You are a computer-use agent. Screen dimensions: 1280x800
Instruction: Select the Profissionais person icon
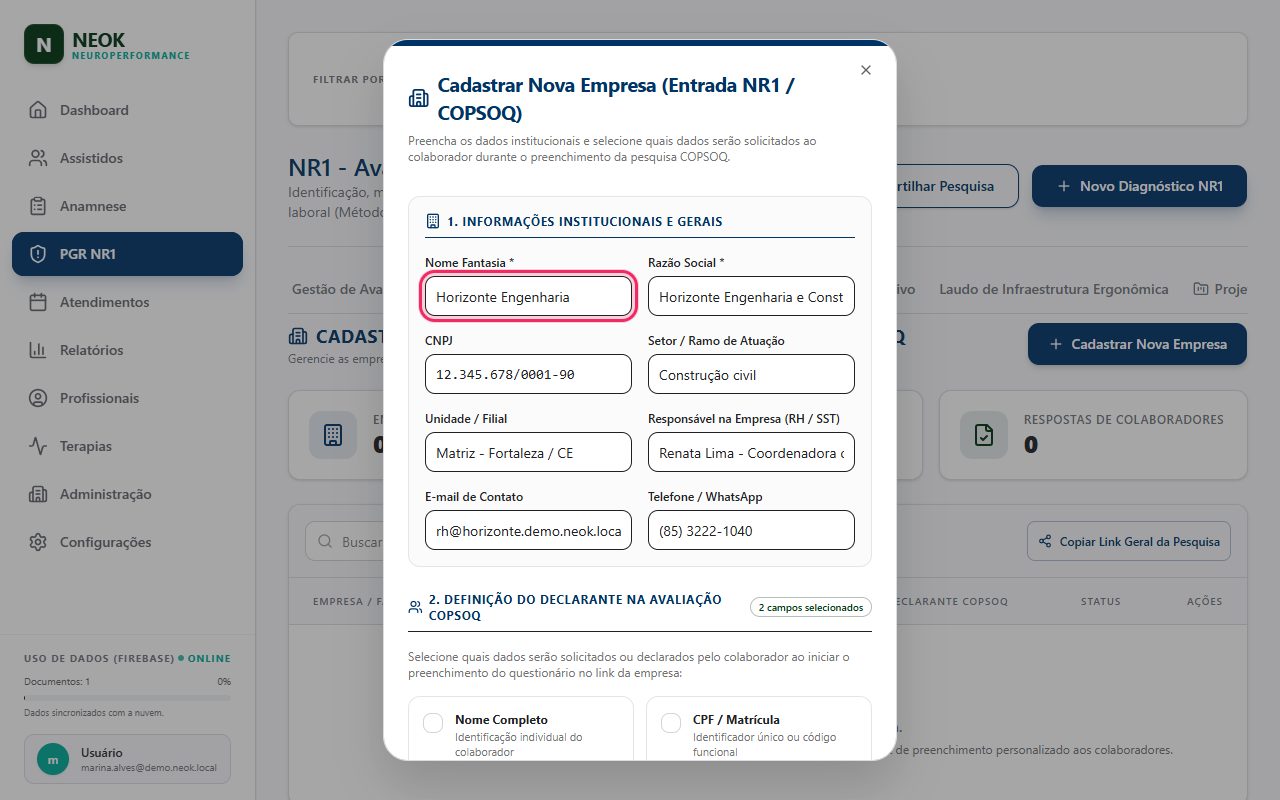38,398
